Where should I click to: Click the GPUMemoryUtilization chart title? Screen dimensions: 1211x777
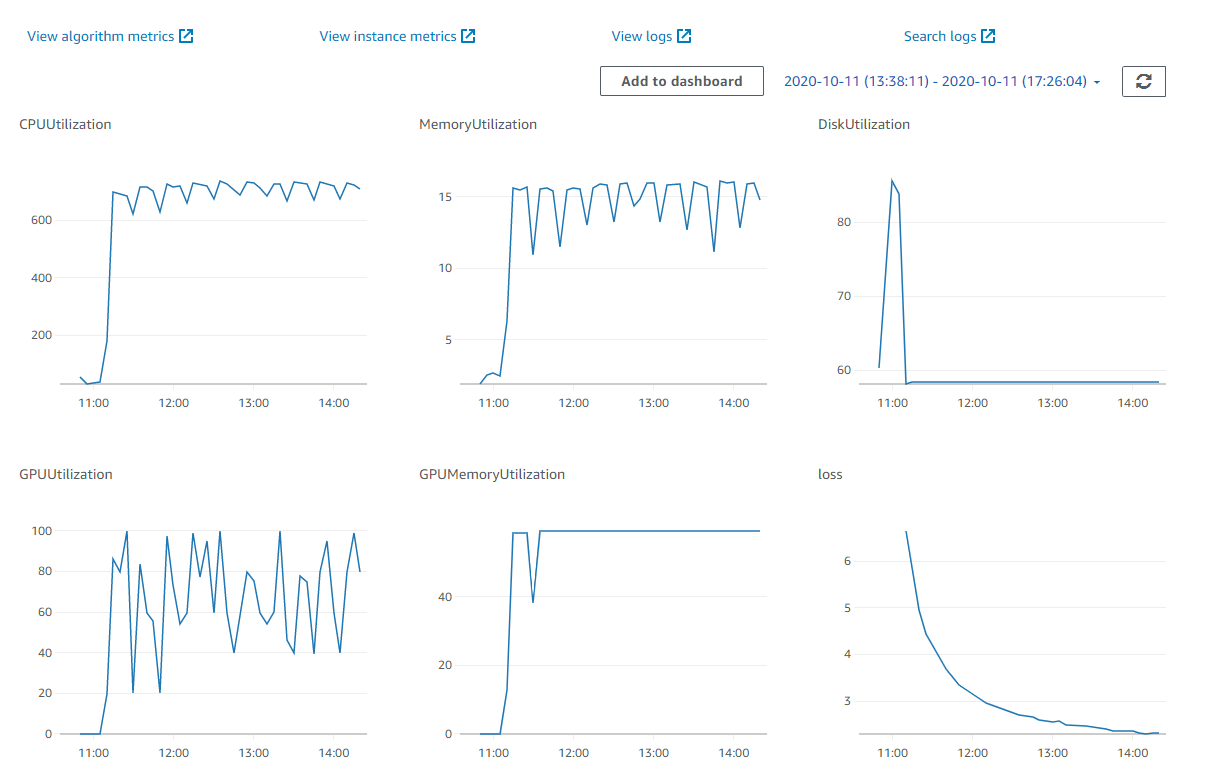(492, 474)
